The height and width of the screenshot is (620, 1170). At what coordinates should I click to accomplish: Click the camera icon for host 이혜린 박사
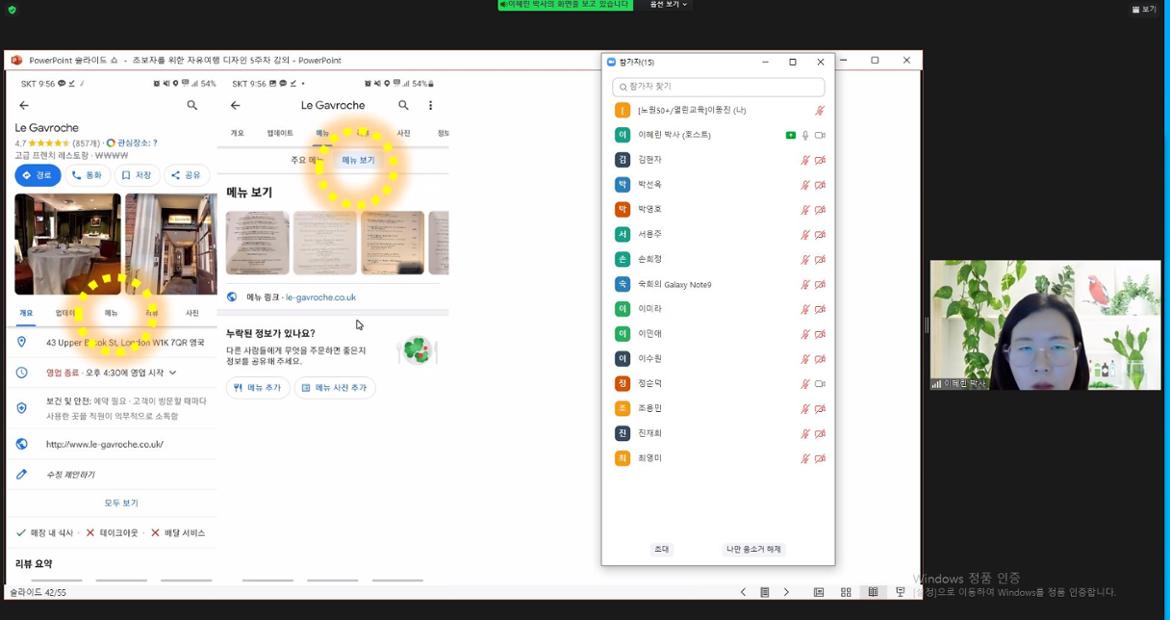coord(820,135)
